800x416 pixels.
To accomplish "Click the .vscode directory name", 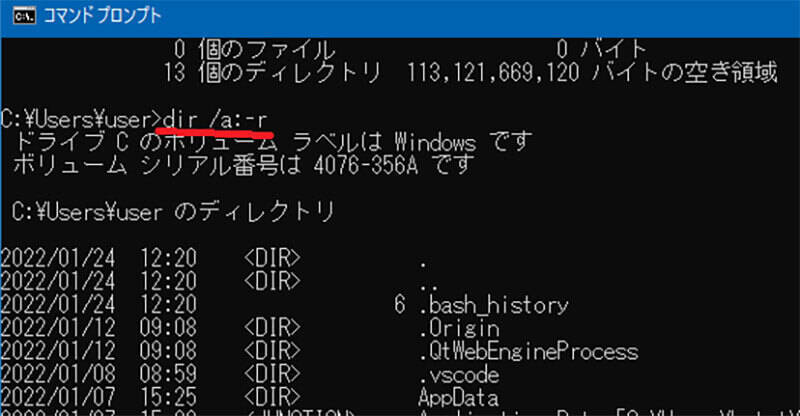I will 459,375.
